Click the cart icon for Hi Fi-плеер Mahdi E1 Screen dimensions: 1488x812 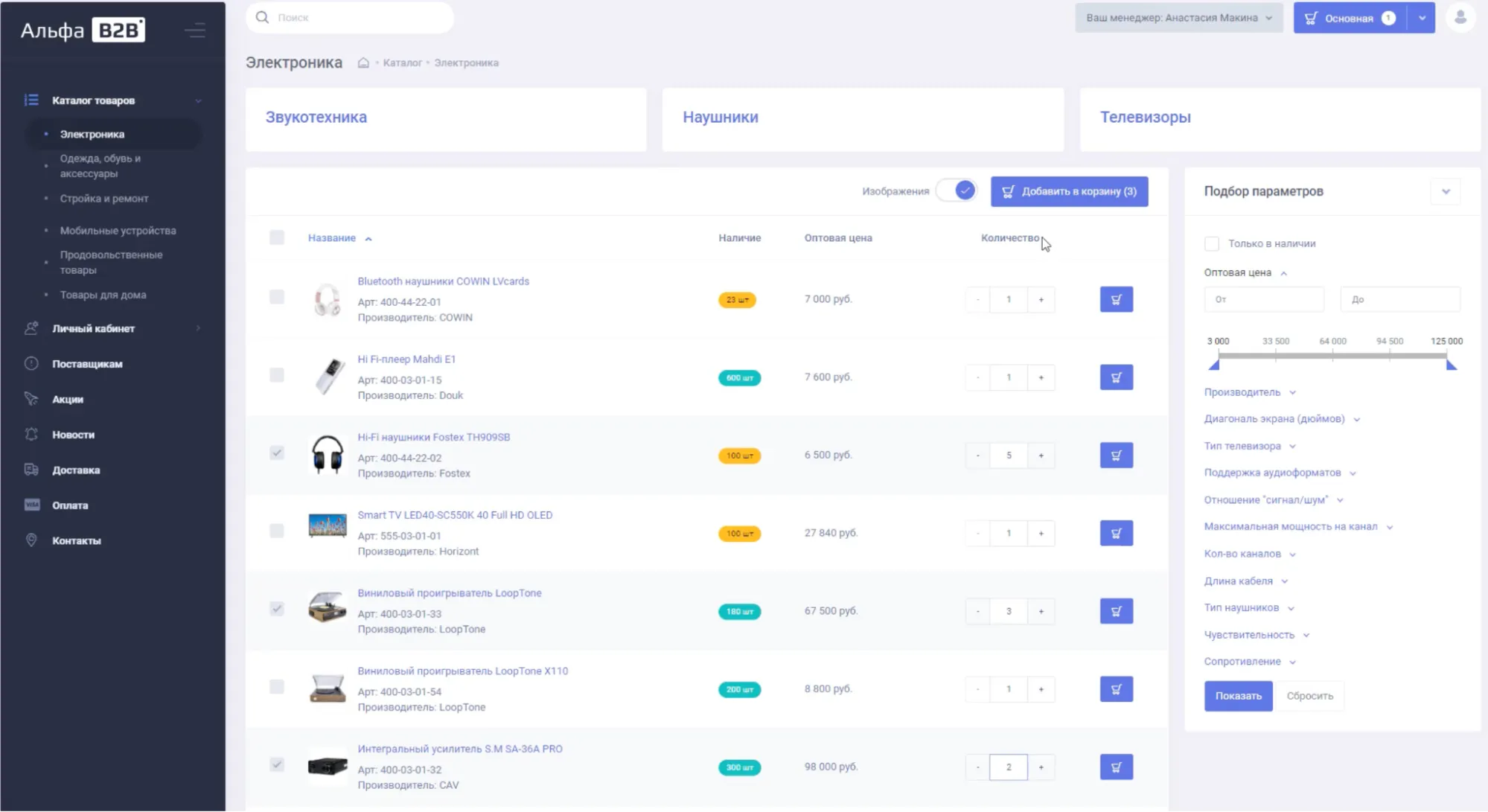(x=1116, y=377)
